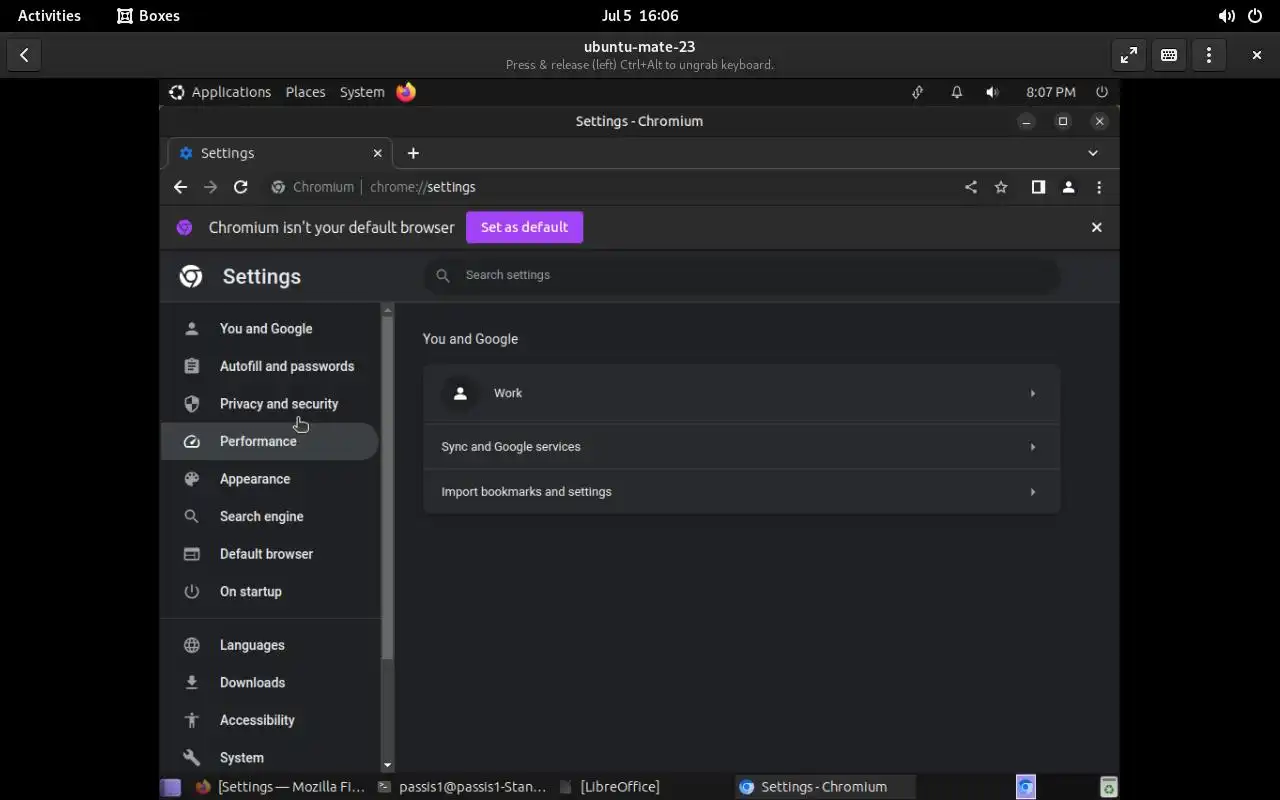Image resolution: width=1280 pixels, height=800 pixels.
Task: Open the MATE Places menu
Action: pos(305,92)
